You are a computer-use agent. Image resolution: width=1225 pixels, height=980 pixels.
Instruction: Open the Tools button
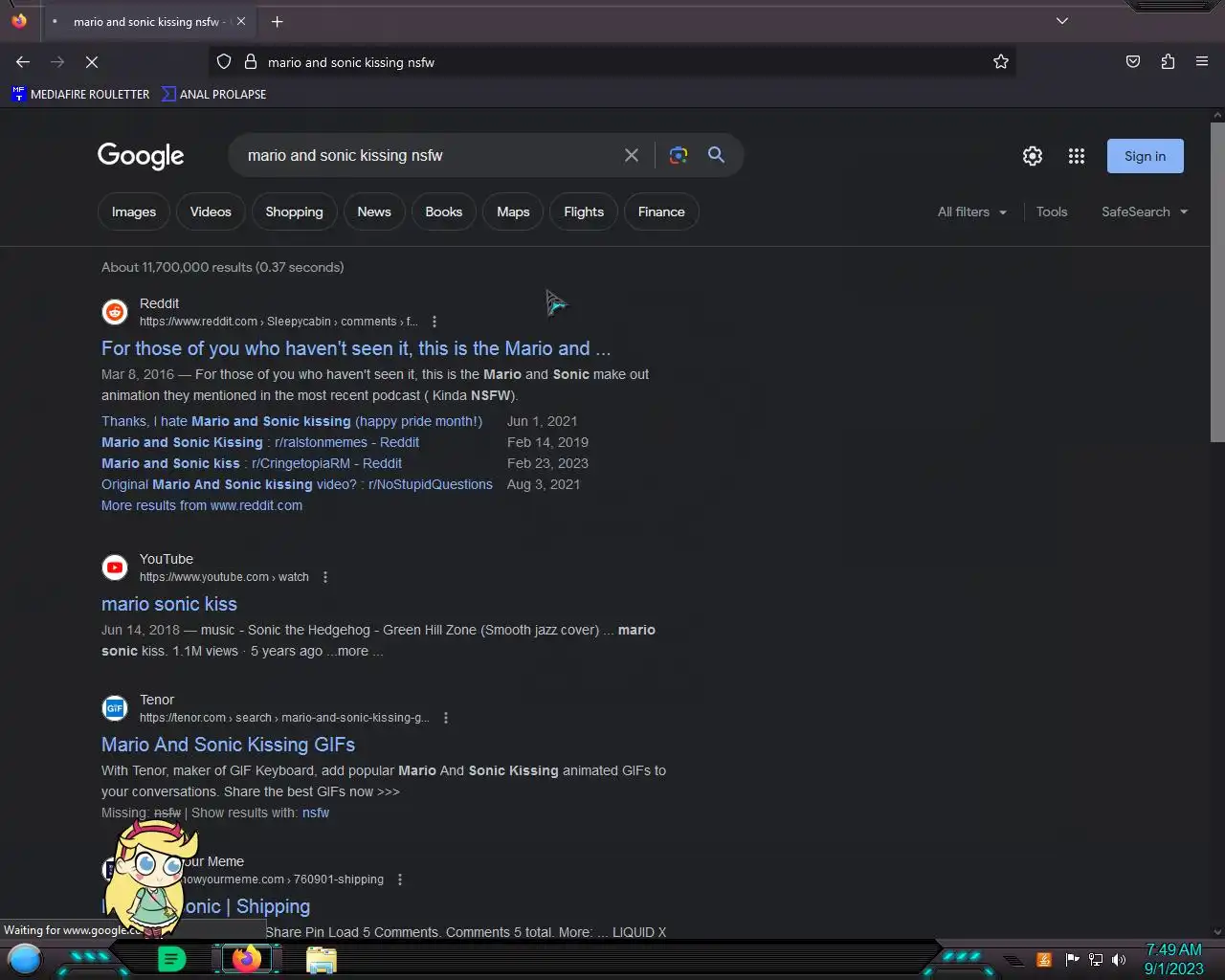[x=1052, y=212]
